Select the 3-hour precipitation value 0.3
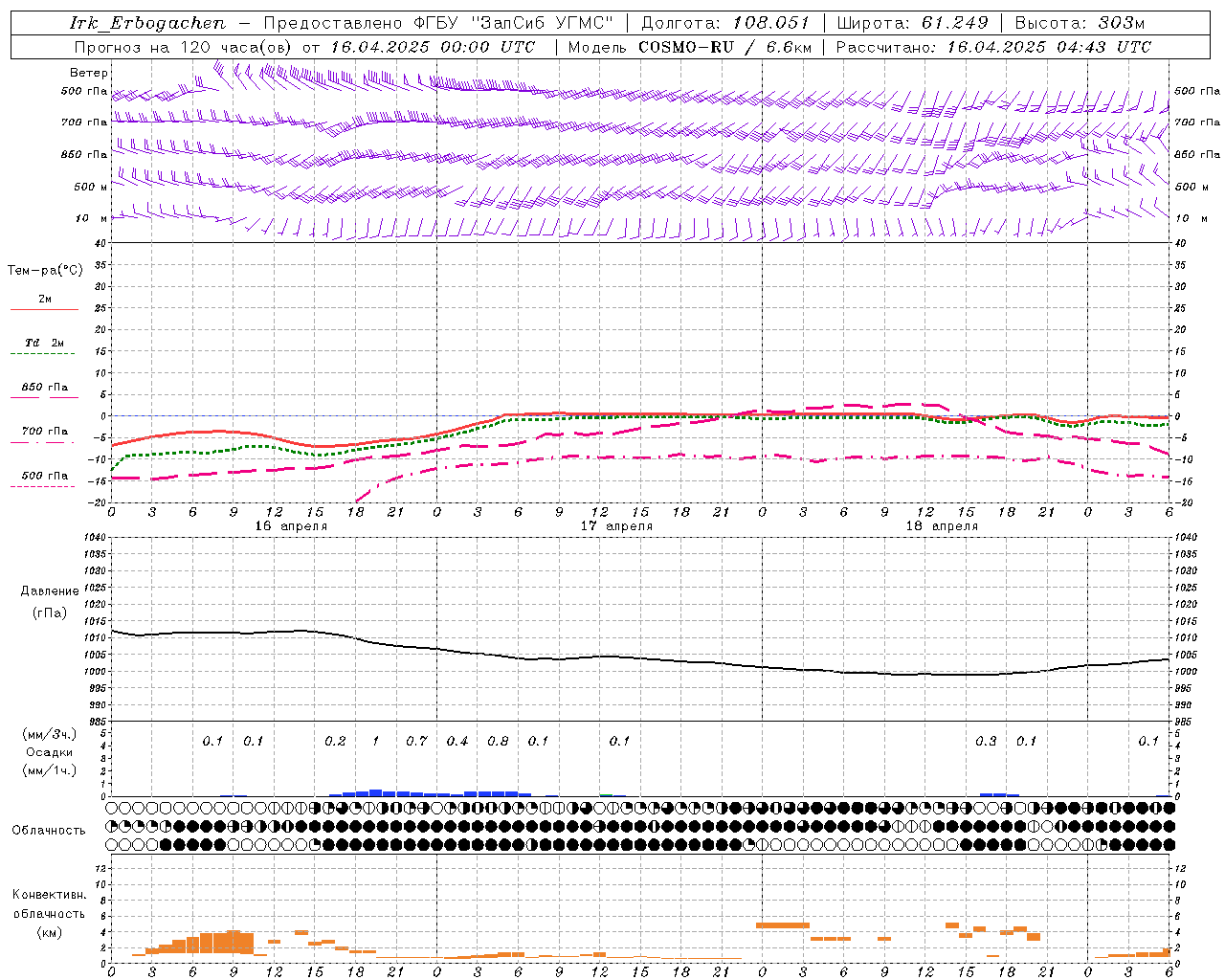This screenshot has width=1225, height=980. [986, 742]
